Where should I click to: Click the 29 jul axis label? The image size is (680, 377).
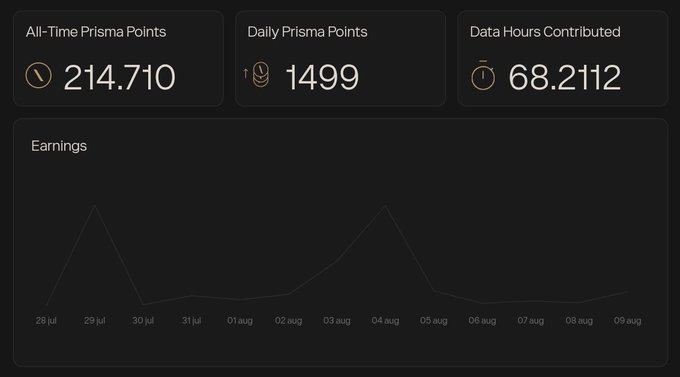pos(95,321)
